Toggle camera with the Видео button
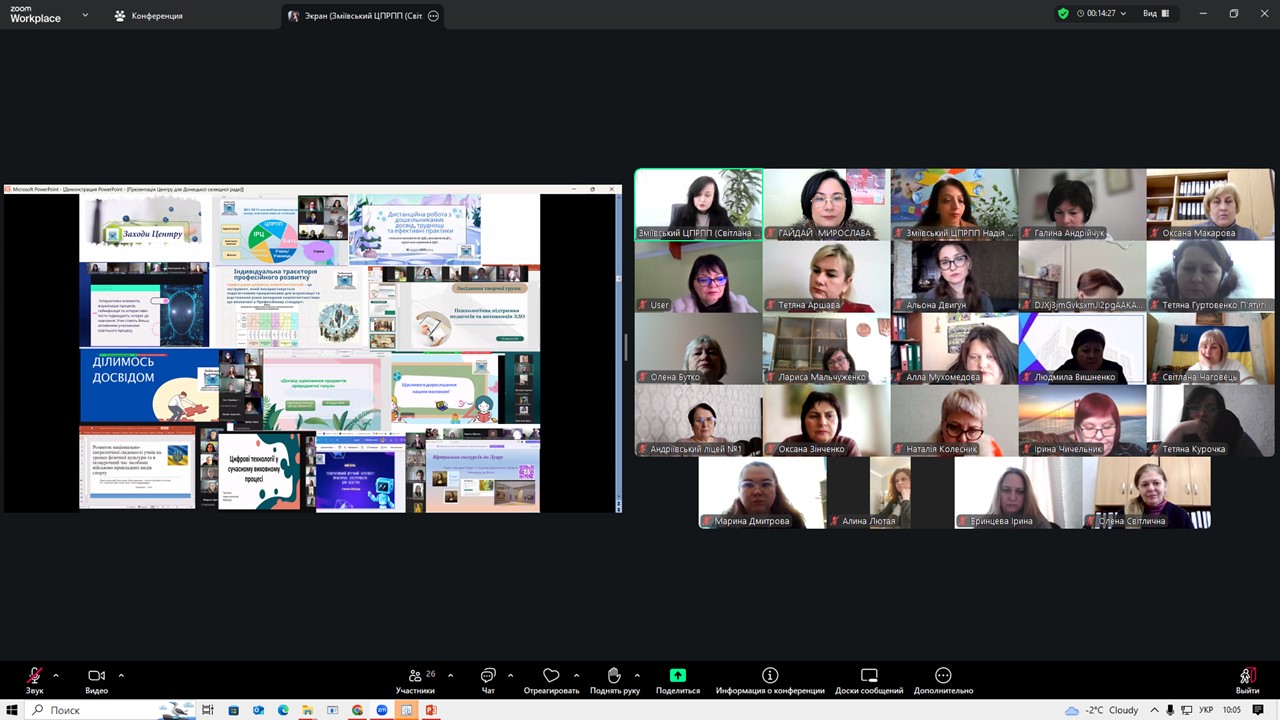The height and width of the screenshot is (720, 1280). pos(96,677)
